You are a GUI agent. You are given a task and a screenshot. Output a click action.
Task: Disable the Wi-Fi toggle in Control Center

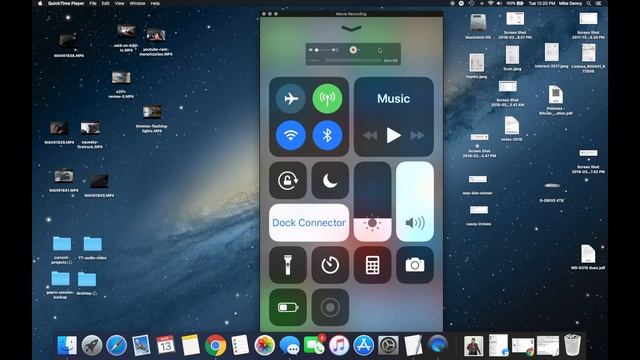(291, 135)
